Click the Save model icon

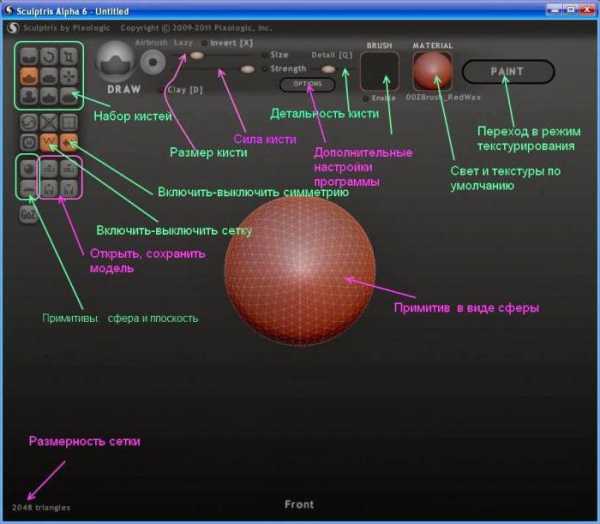[x=69, y=188]
